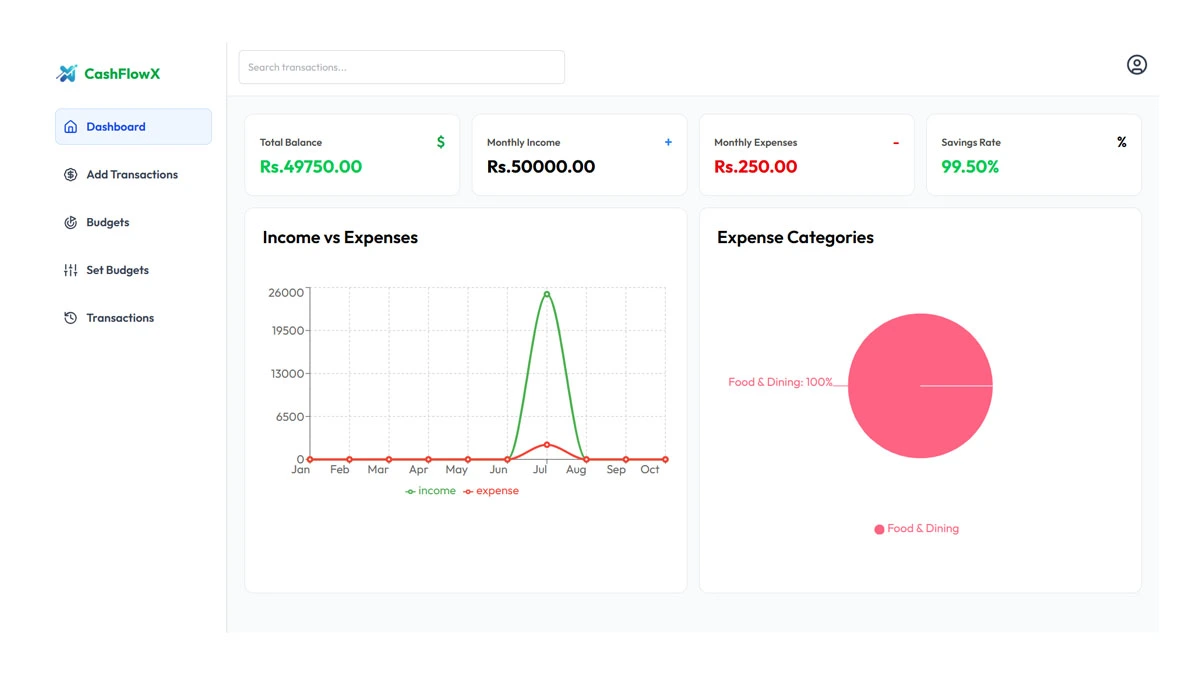
Task: Click the 99.50% savings rate value
Action: point(970,167)
